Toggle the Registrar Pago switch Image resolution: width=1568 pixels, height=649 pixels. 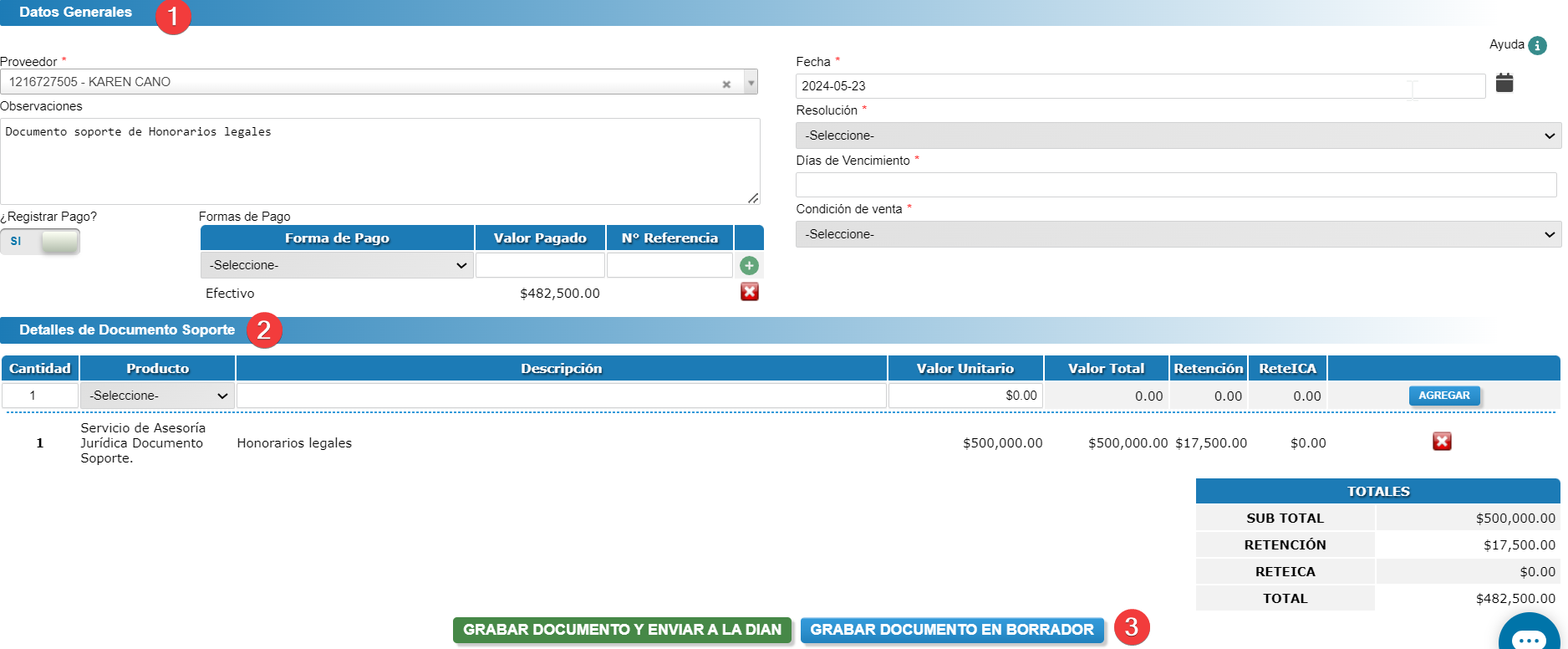40,242
